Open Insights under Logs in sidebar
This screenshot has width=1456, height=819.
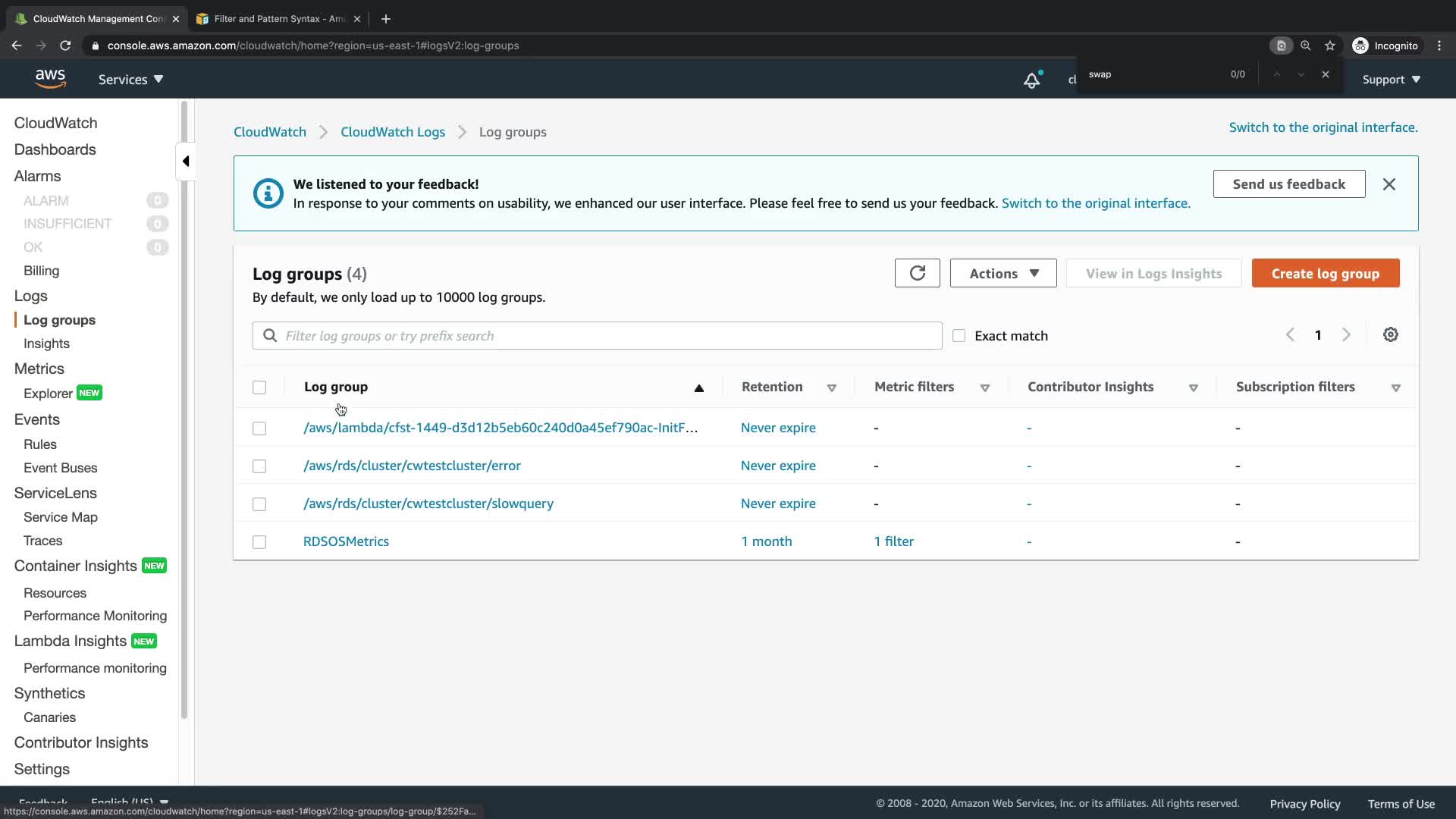tap(46, 344)
